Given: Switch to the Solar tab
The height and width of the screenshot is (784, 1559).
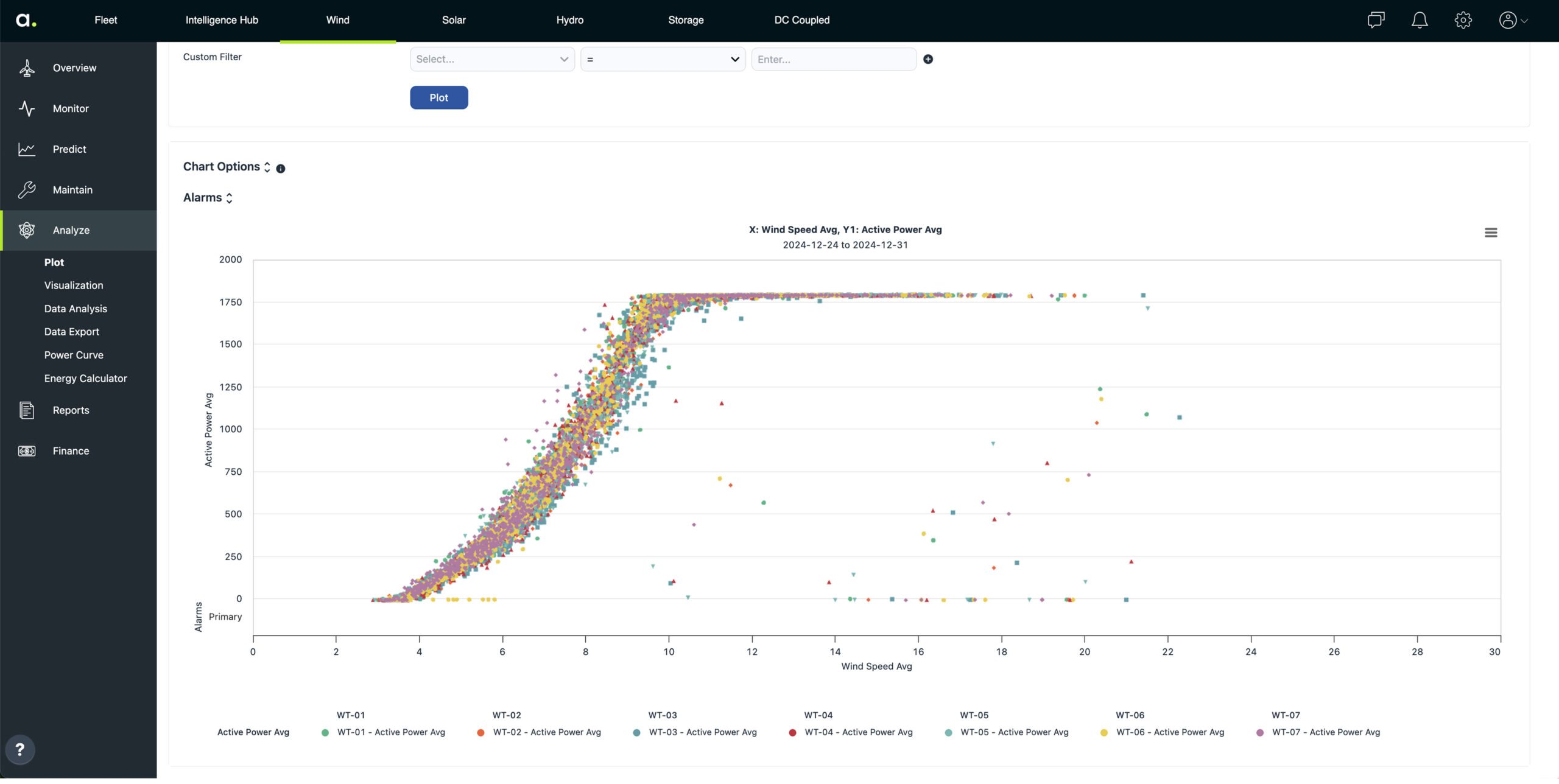Looking at the screenshot, I should click(454, 20).
